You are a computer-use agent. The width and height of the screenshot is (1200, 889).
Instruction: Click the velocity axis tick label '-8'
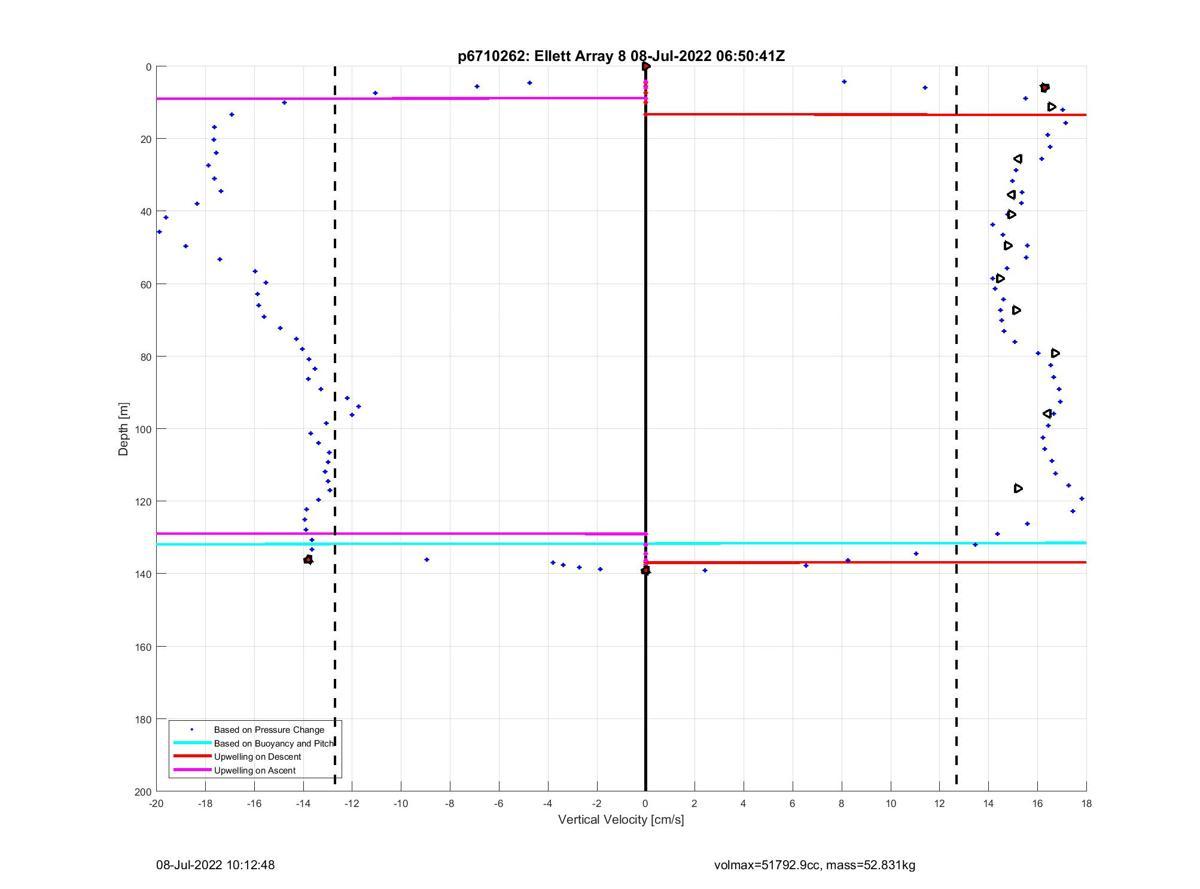[450, 803]
